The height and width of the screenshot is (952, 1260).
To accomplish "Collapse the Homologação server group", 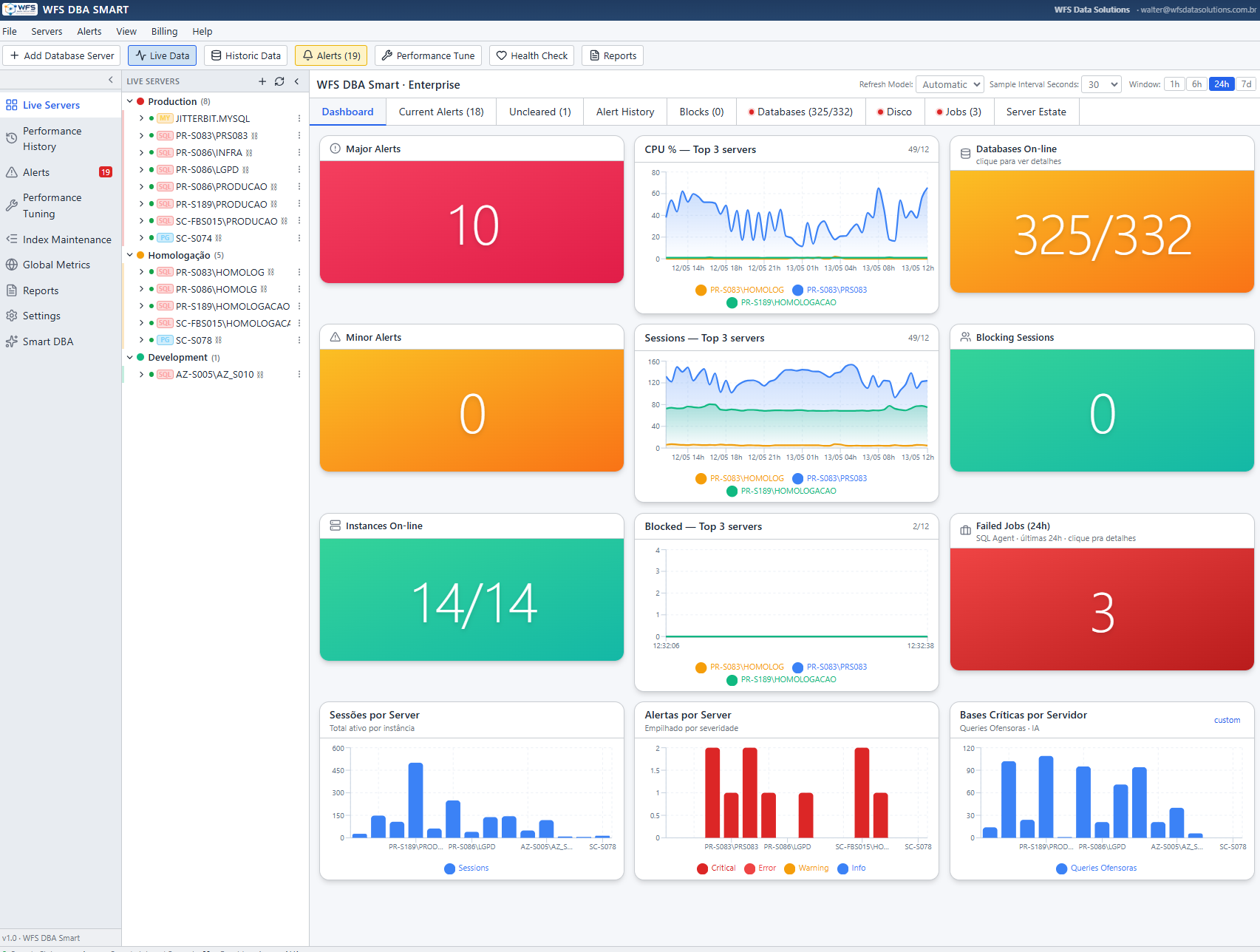I will click(130, 255).
